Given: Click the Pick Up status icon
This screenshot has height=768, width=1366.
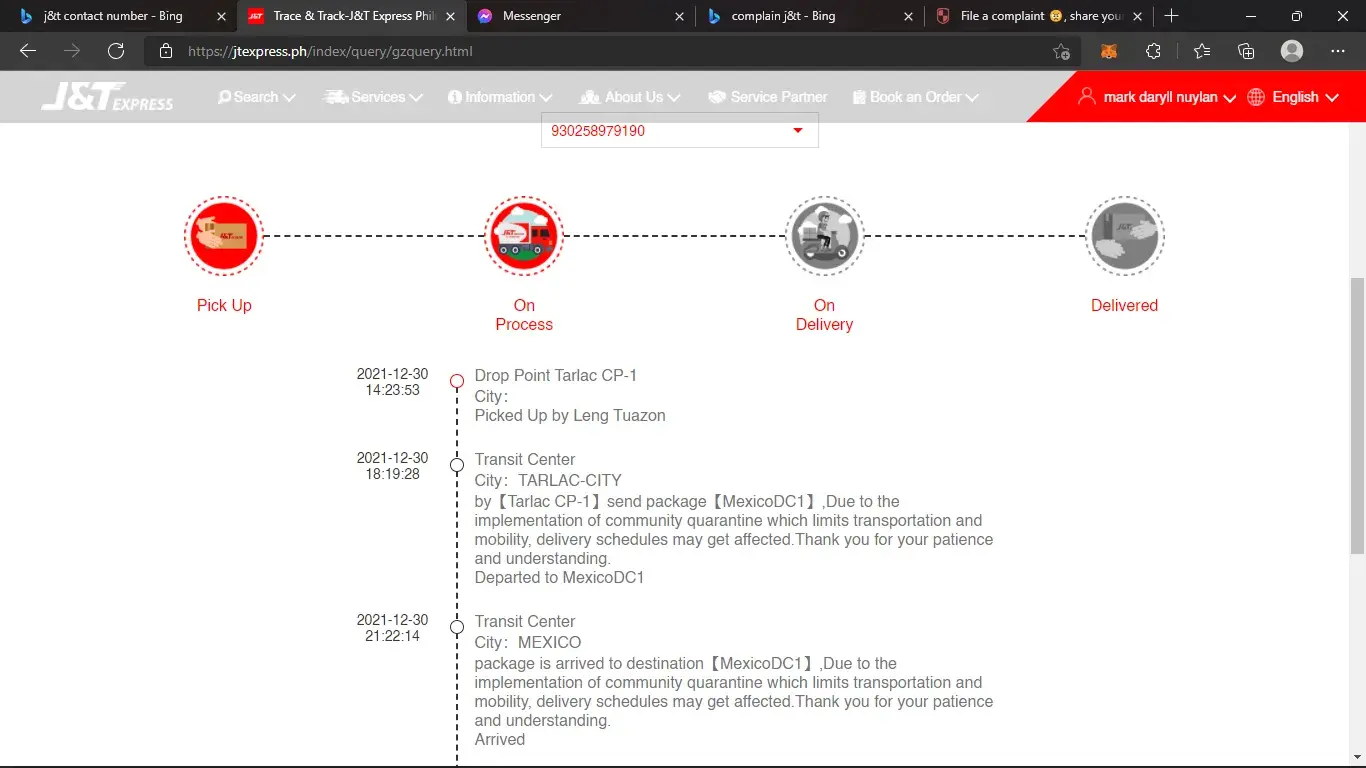Looking at the screenshot, I should tap(224, 236).
